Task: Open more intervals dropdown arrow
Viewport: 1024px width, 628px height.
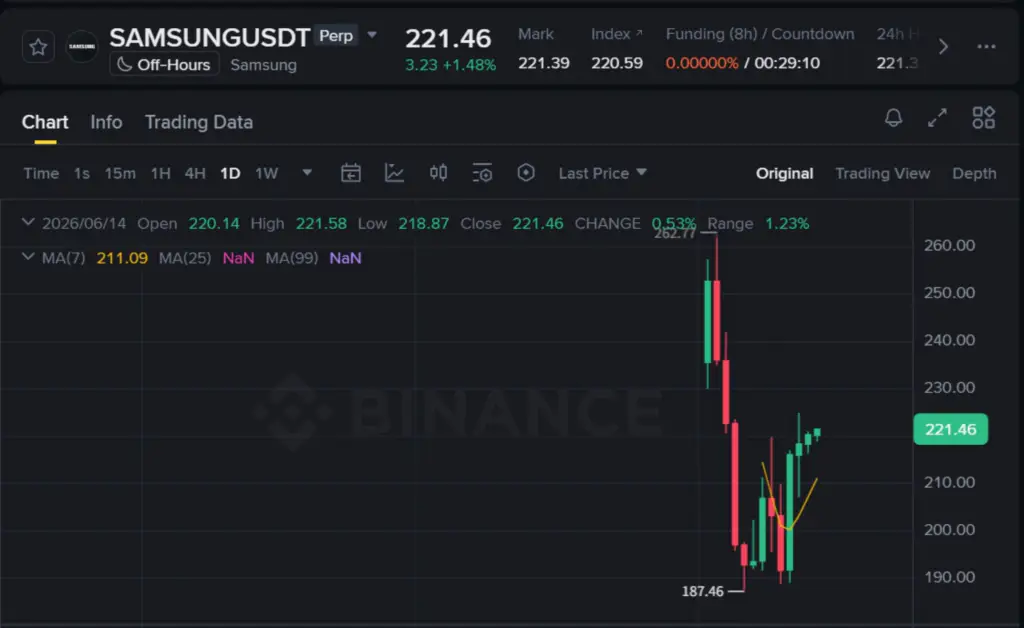Action: (307, 173)
